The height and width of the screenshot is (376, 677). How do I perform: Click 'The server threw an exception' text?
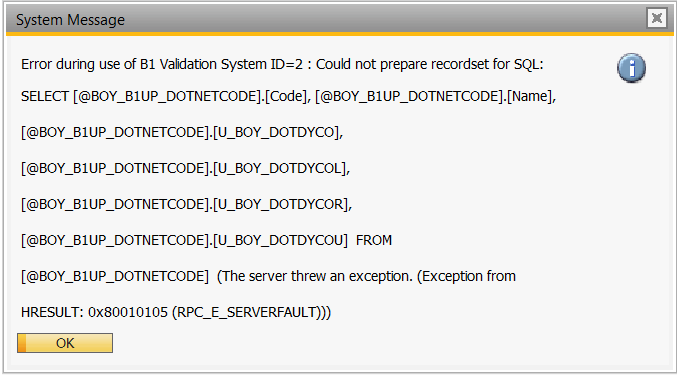(x=316, y=276)
